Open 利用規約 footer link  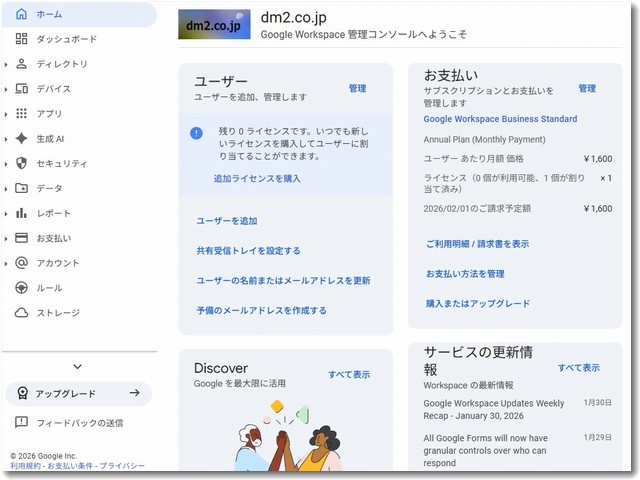coord(25,466)
